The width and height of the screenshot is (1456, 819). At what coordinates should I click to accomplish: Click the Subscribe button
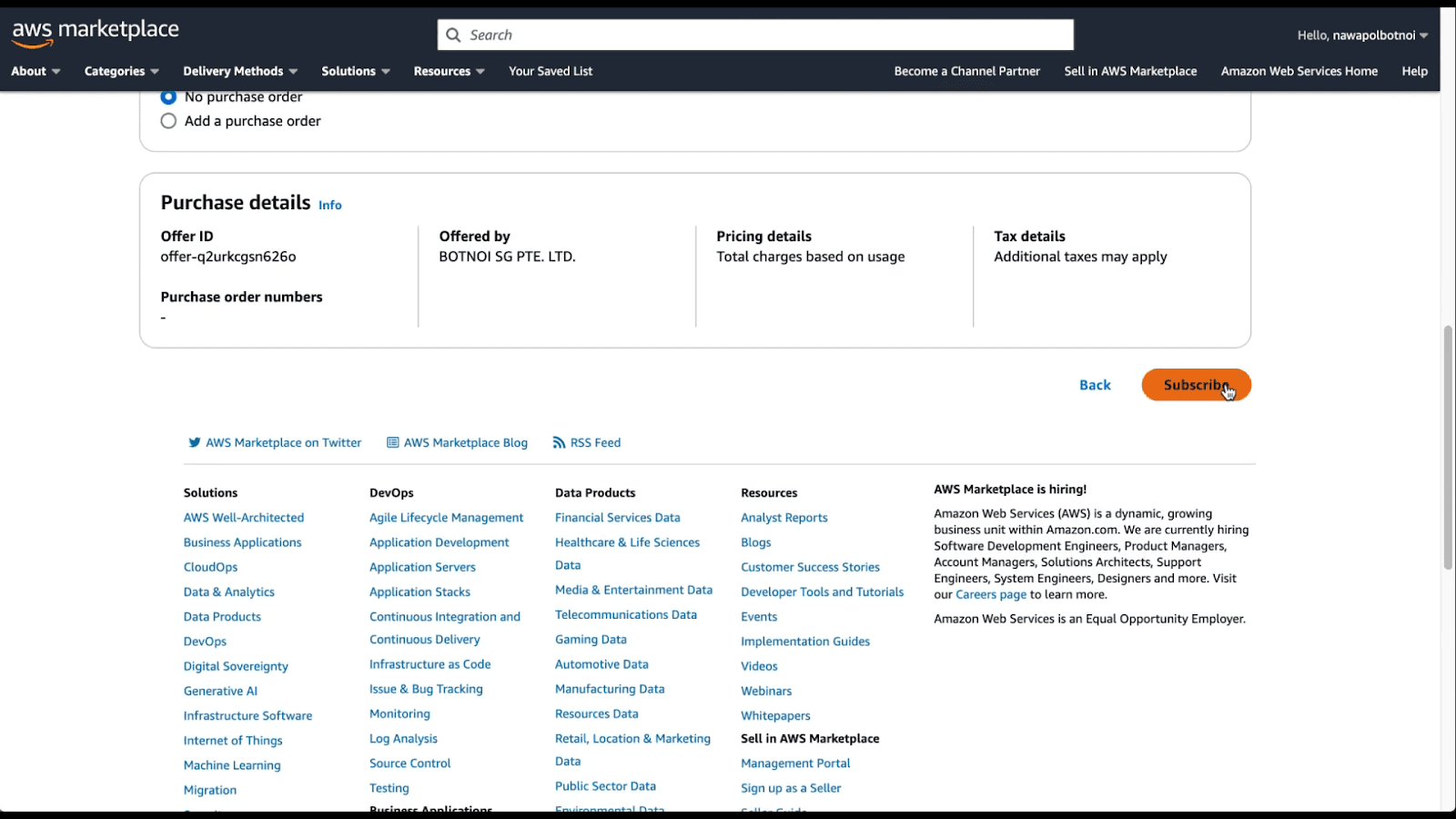pos(1196,385)
